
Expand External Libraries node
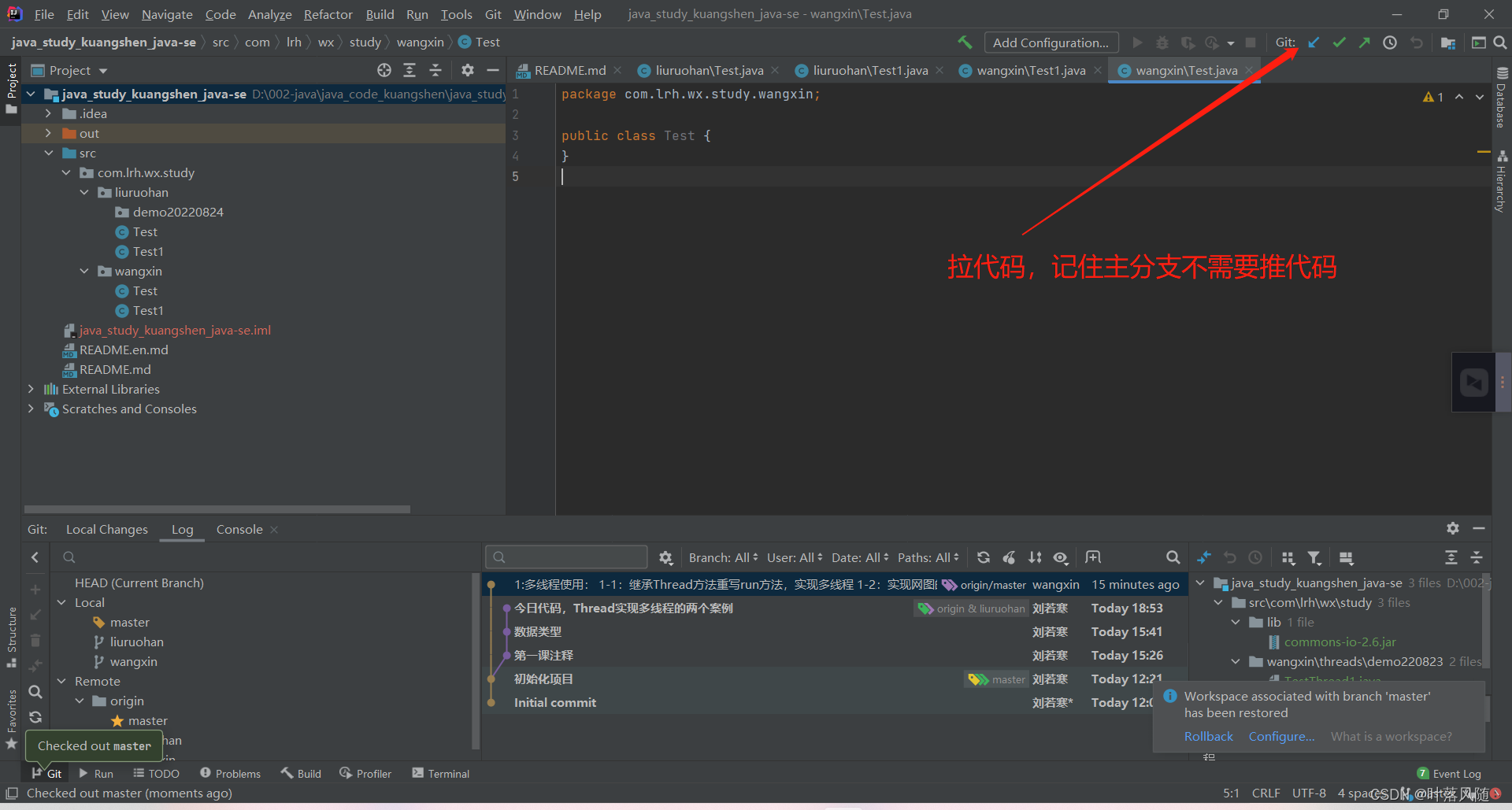pos(31,389)
